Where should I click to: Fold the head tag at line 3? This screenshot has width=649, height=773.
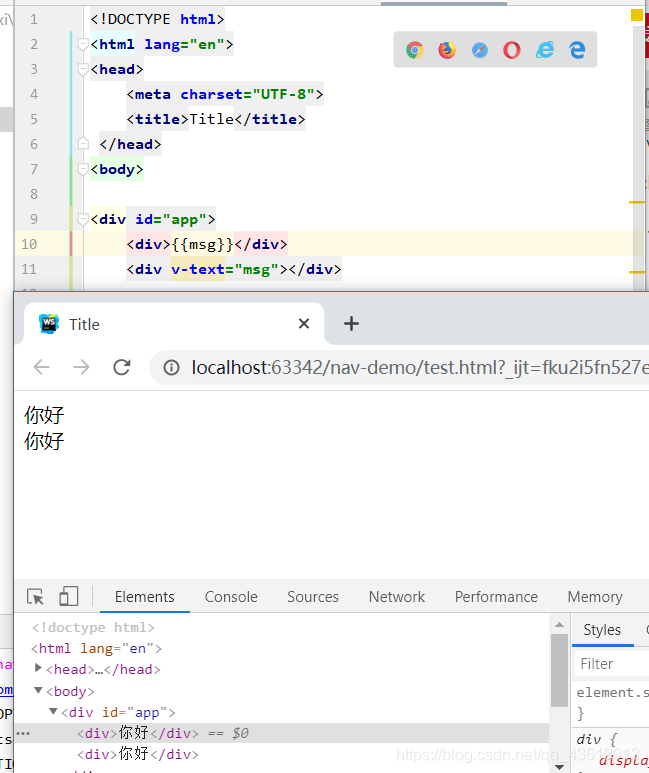click(x=82, y=70)
